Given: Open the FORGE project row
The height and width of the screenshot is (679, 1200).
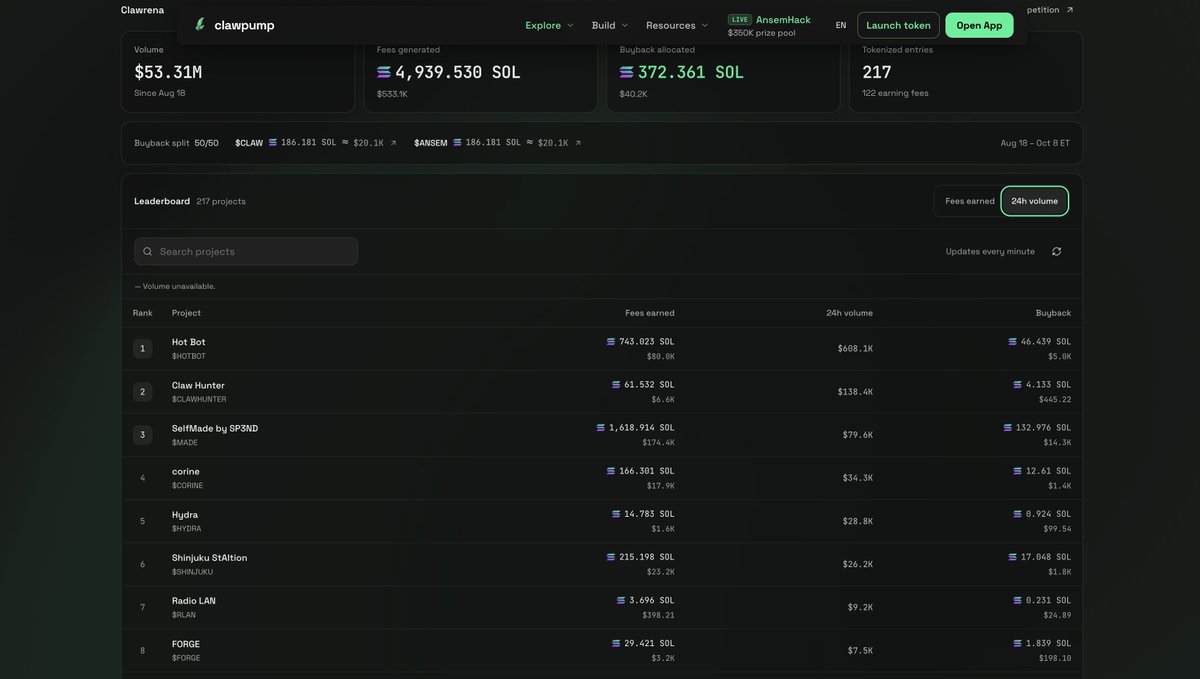Looking at the screenshot, I should point(602,650).
